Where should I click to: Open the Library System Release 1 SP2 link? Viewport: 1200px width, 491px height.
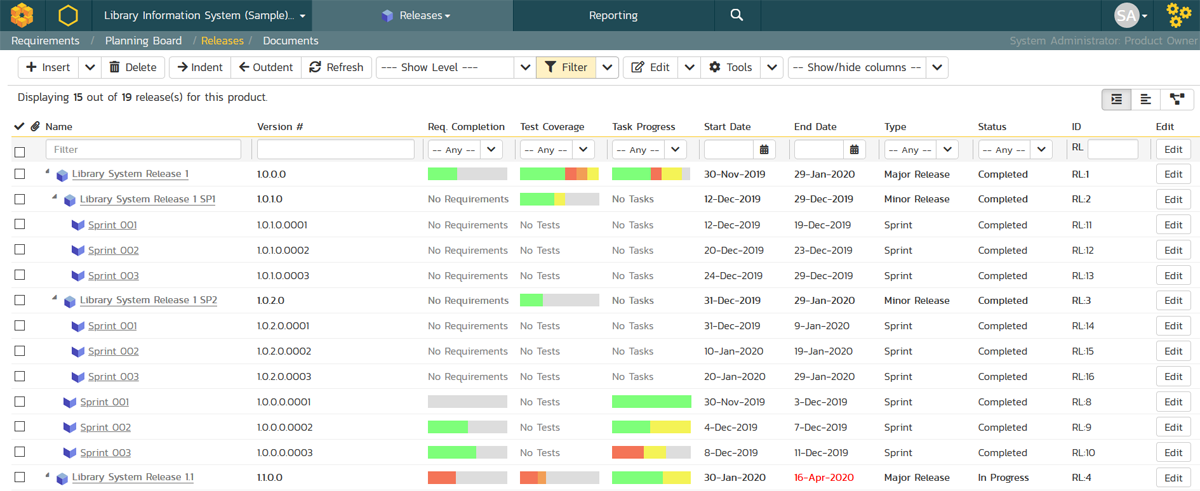(x=148, y=300)
